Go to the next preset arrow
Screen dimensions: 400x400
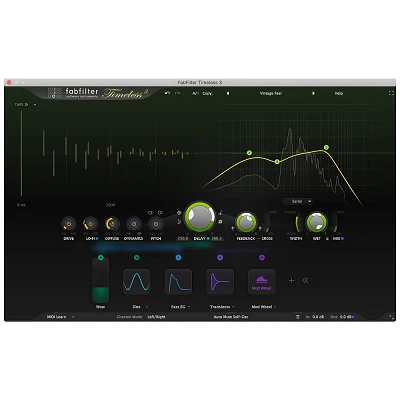313,93
